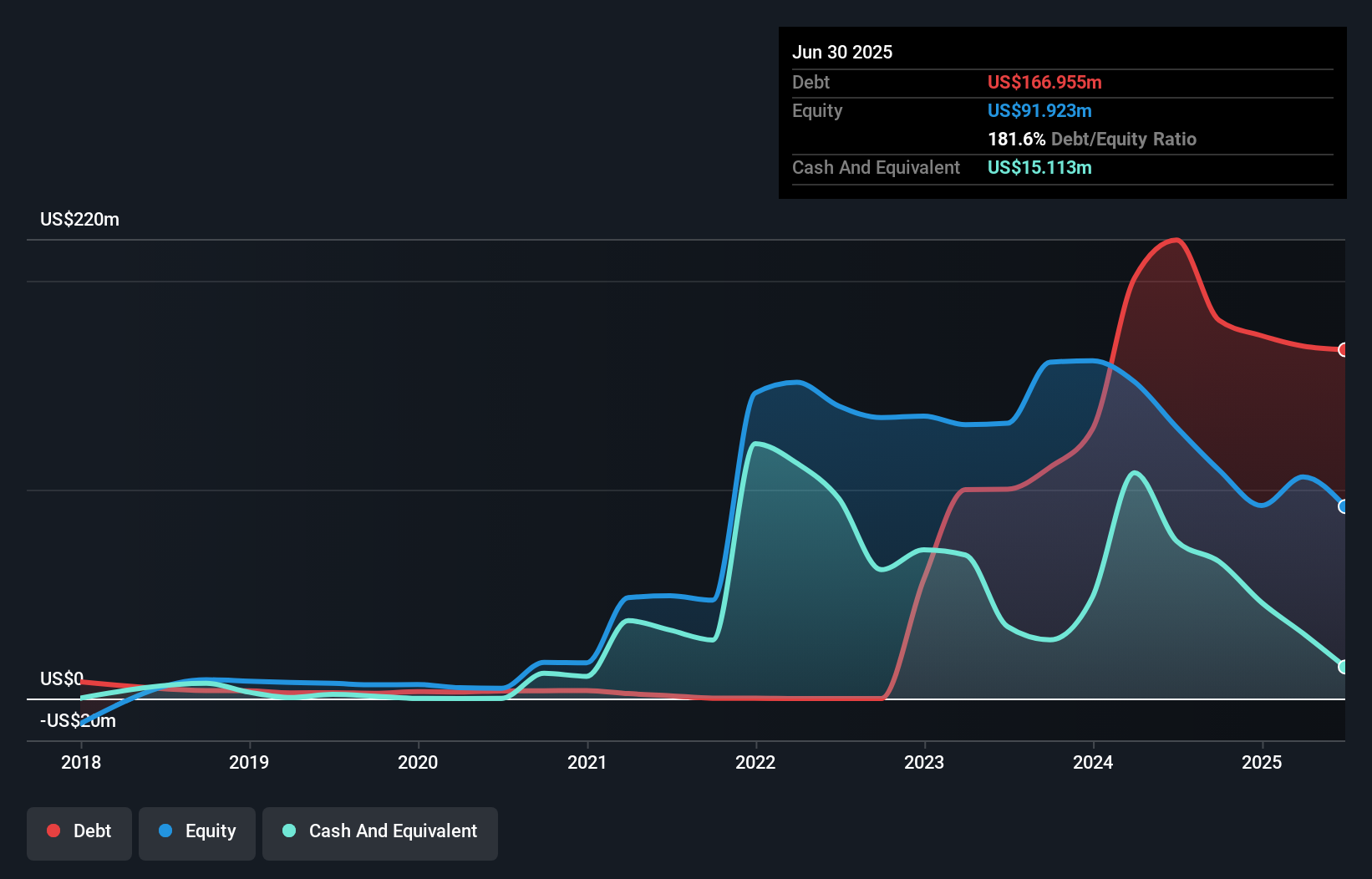Expand the Cash And Equivalent row
This screenshot has width=1372, height=879.
[876, 167]
